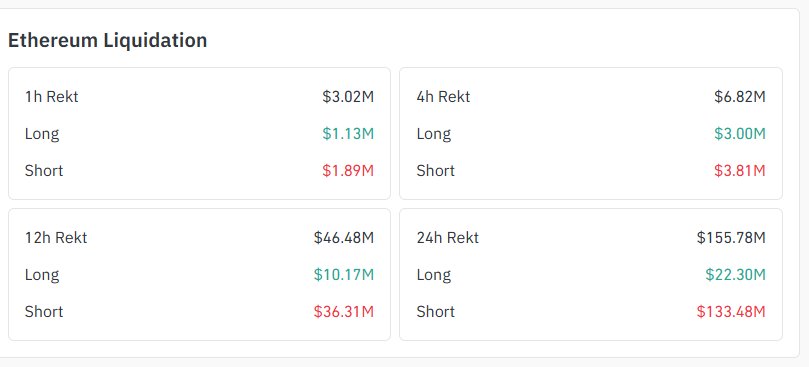The image size is (809, 367).
Task: Select the 12h Long $10.17M value
Action: coord(344,275)
